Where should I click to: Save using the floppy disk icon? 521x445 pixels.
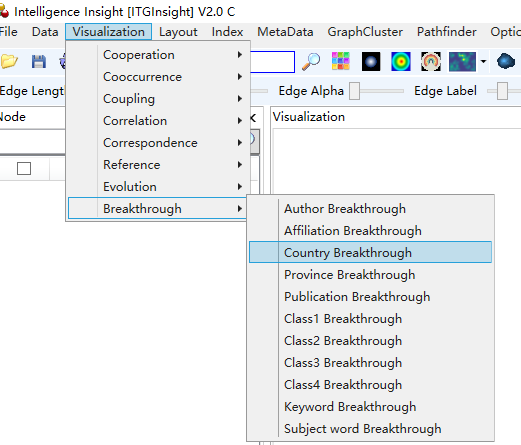tap(39, 62)
